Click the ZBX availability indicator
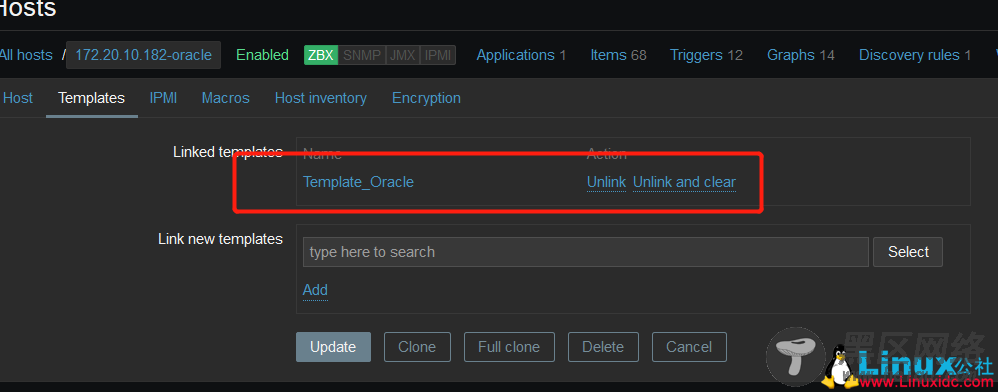 pos(320,55)
